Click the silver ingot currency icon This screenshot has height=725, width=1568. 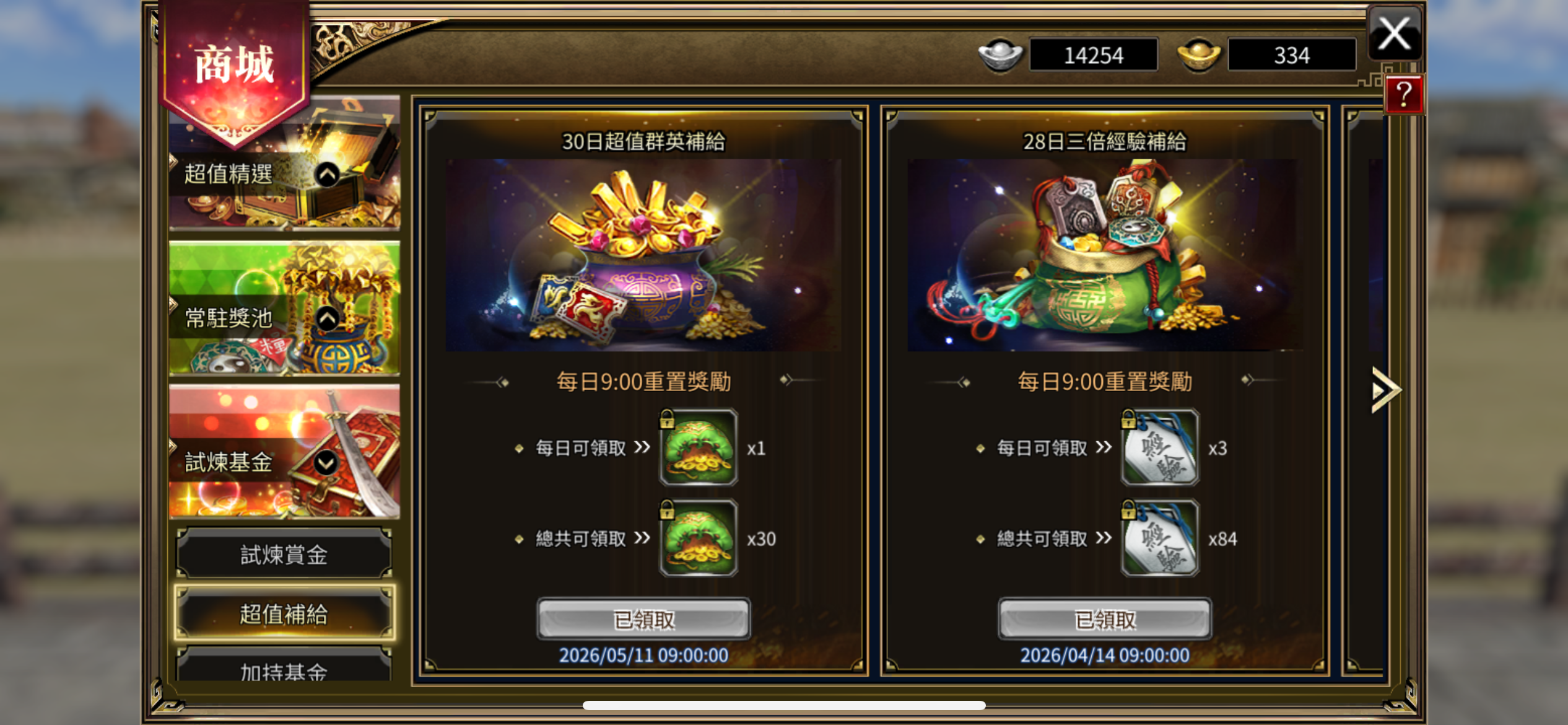point(1000,55)
